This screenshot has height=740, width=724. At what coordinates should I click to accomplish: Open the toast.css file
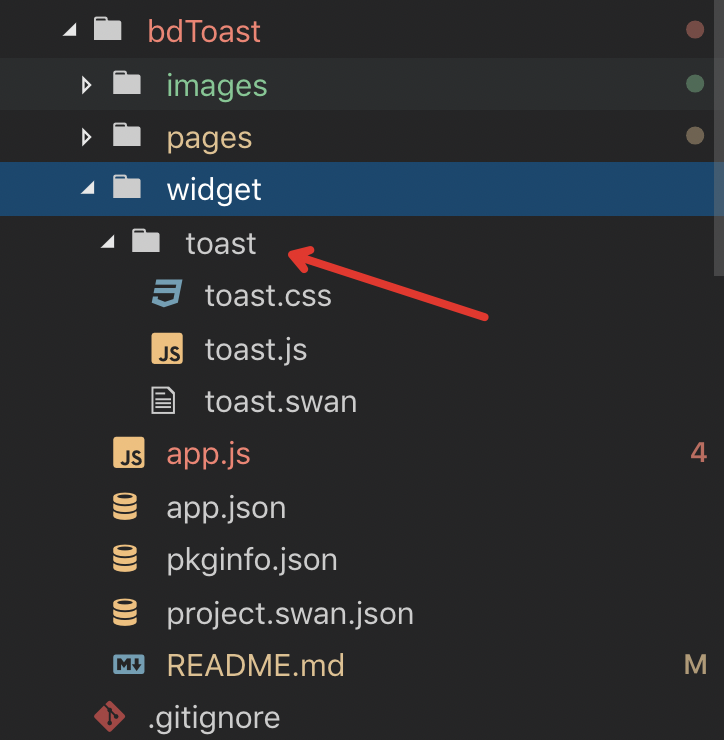[x=268, y=296]
